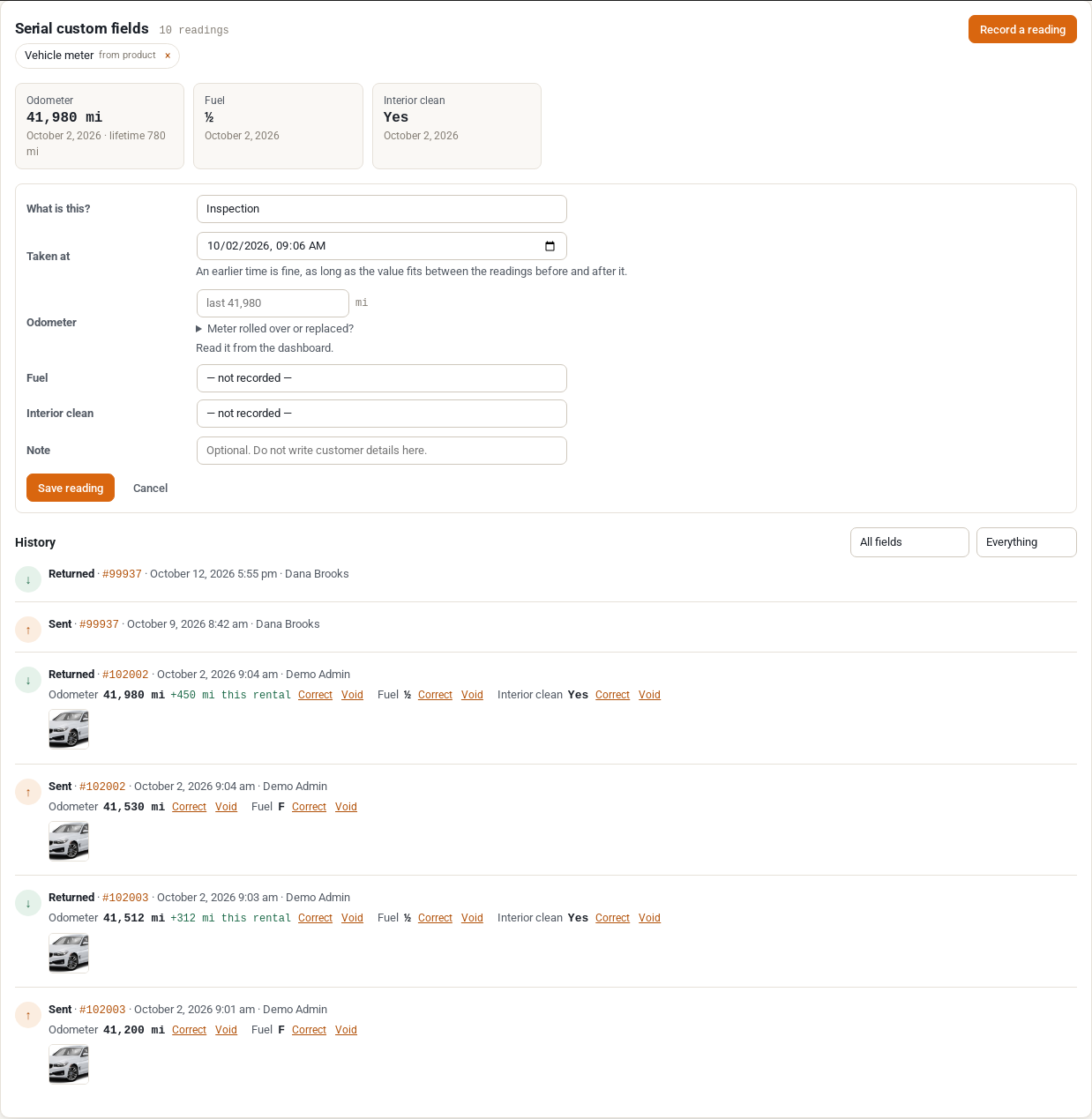Void Fuel F on Sent #102003
Screen dimensions: 1092x1119
coord(346,1030)
